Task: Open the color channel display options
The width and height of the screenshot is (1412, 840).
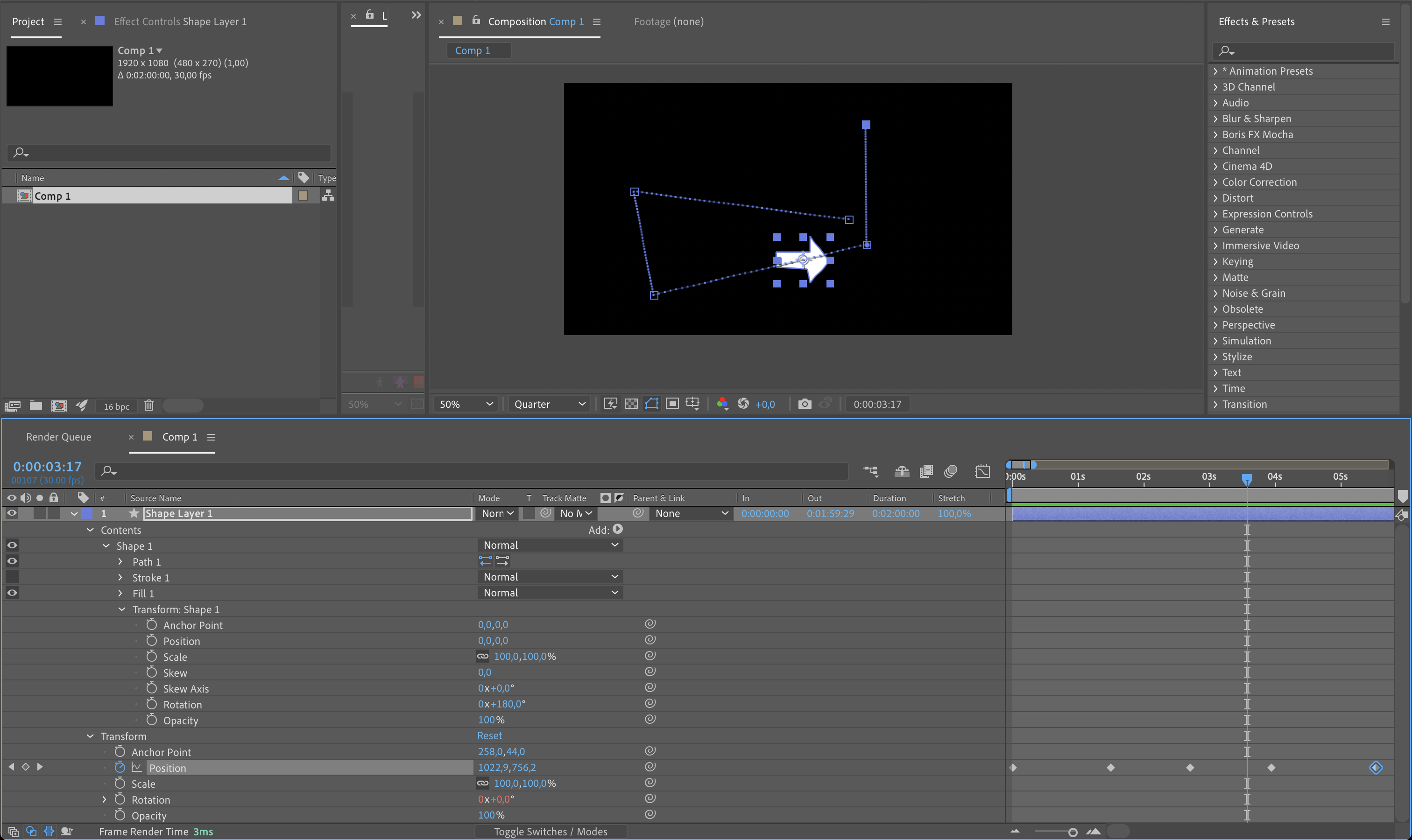Action: (723, 404)
